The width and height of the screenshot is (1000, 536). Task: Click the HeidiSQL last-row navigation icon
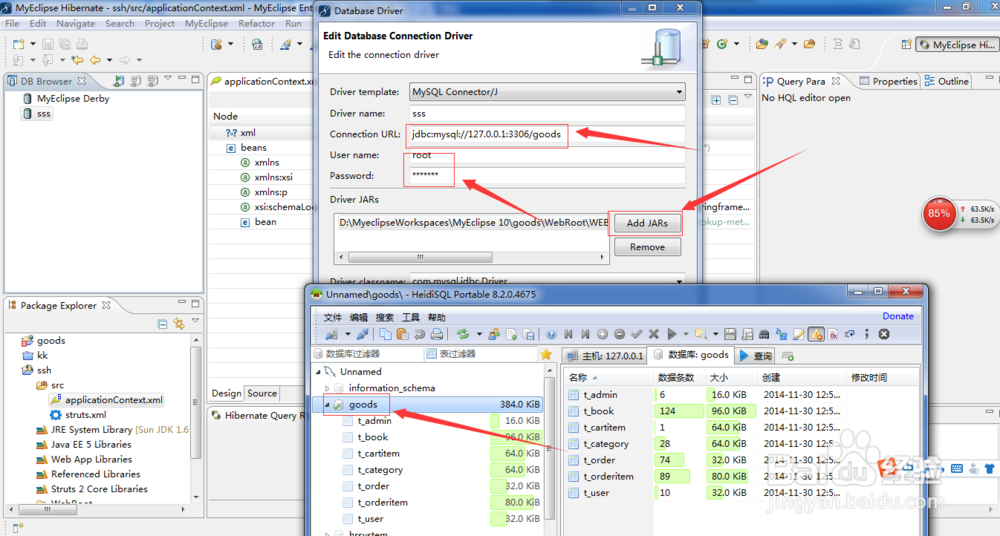click(585, 334)
